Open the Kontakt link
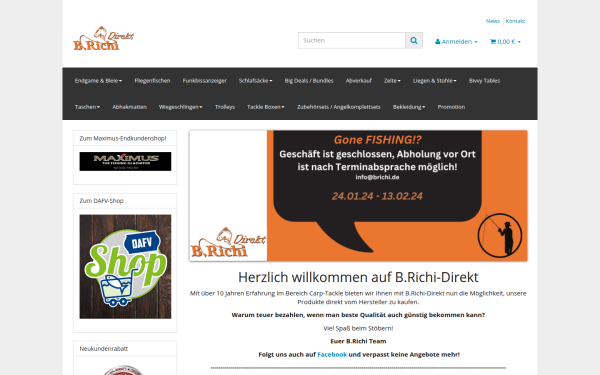The width and height of the screenshot is (600, 375). [x=515, y=21]
